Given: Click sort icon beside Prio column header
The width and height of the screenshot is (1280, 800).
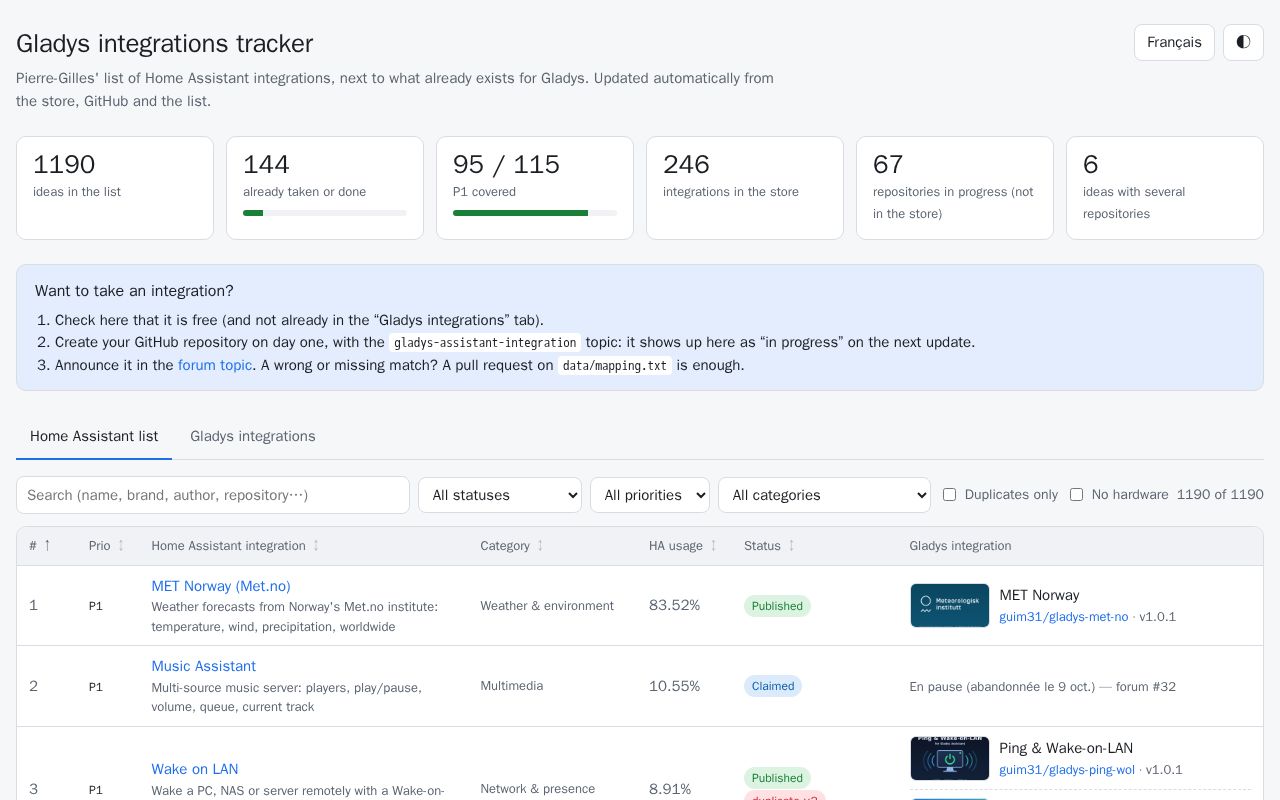Looking at the screenshot, I should coord(121,545).
